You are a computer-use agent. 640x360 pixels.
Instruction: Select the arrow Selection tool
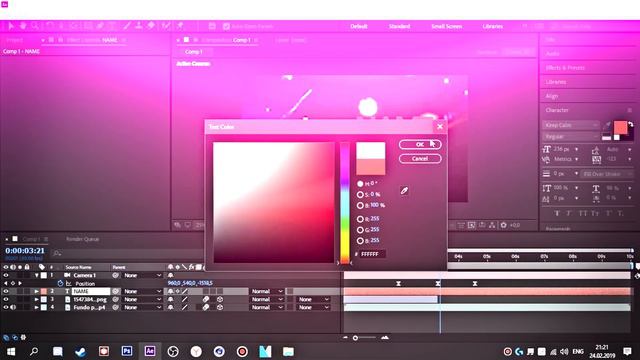point(11,26)
